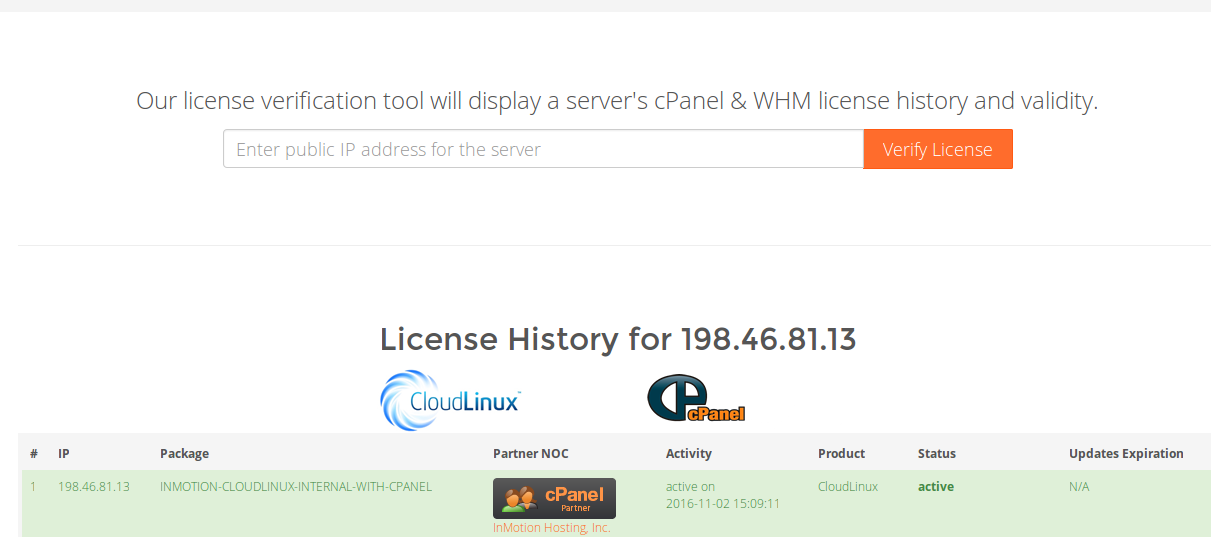This screenshot has height=537, width=1211.
Task: Click the Partner NOC column header
Action: click(x=530, y=454)
